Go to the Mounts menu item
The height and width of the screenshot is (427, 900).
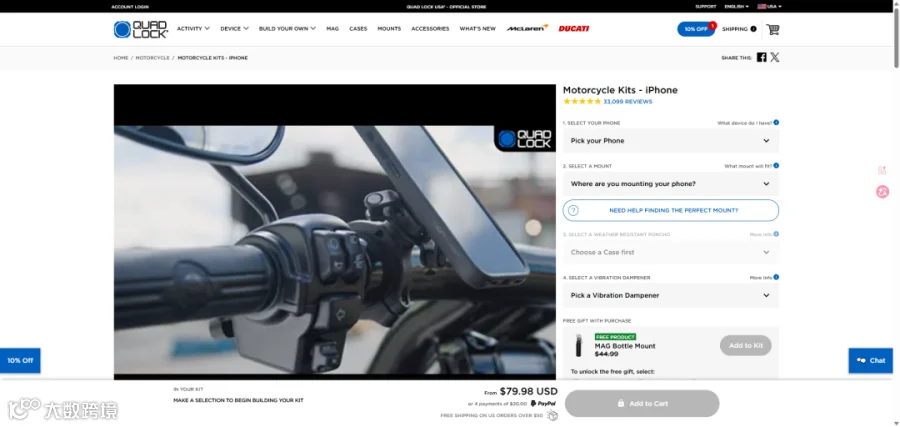click(389, 29)
